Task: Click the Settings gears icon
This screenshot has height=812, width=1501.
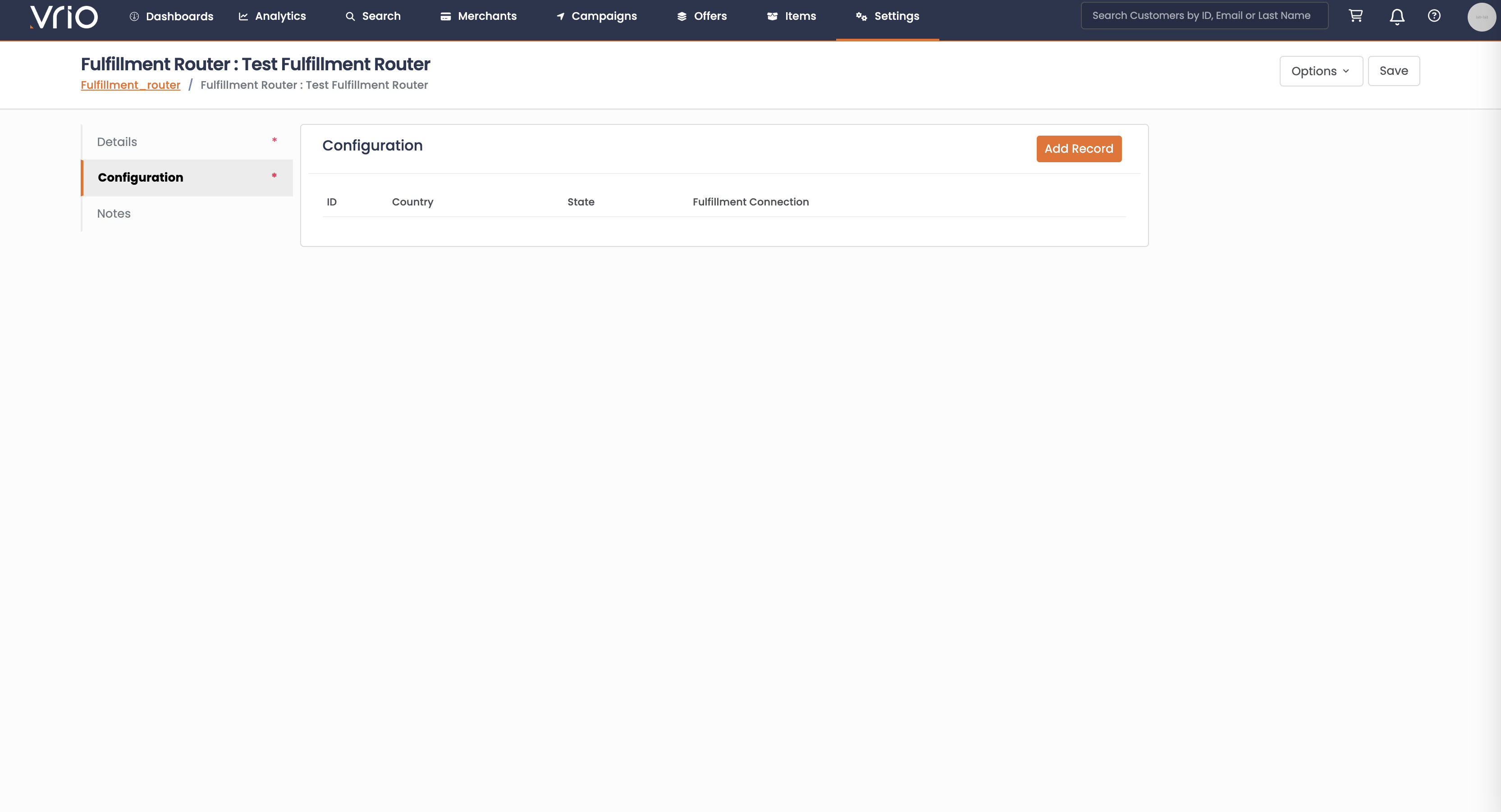Action: click(861, 16)
